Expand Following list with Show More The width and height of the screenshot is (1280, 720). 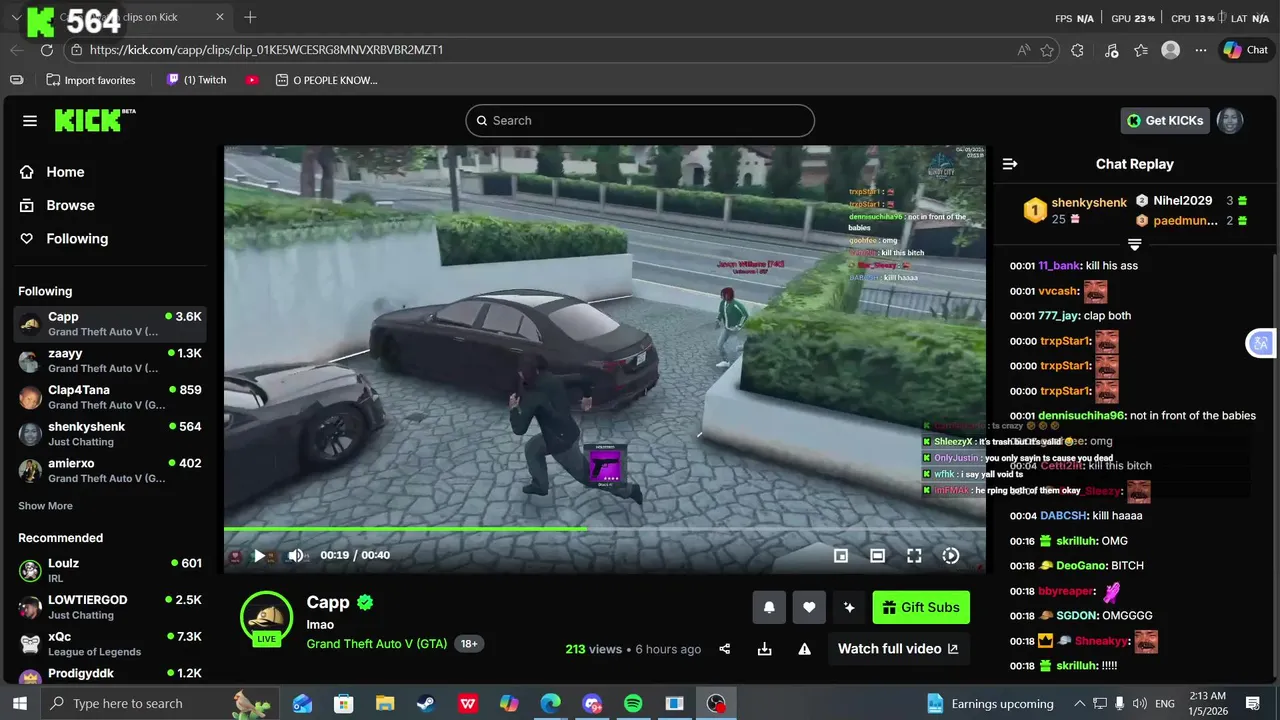(x=45, y=506)
